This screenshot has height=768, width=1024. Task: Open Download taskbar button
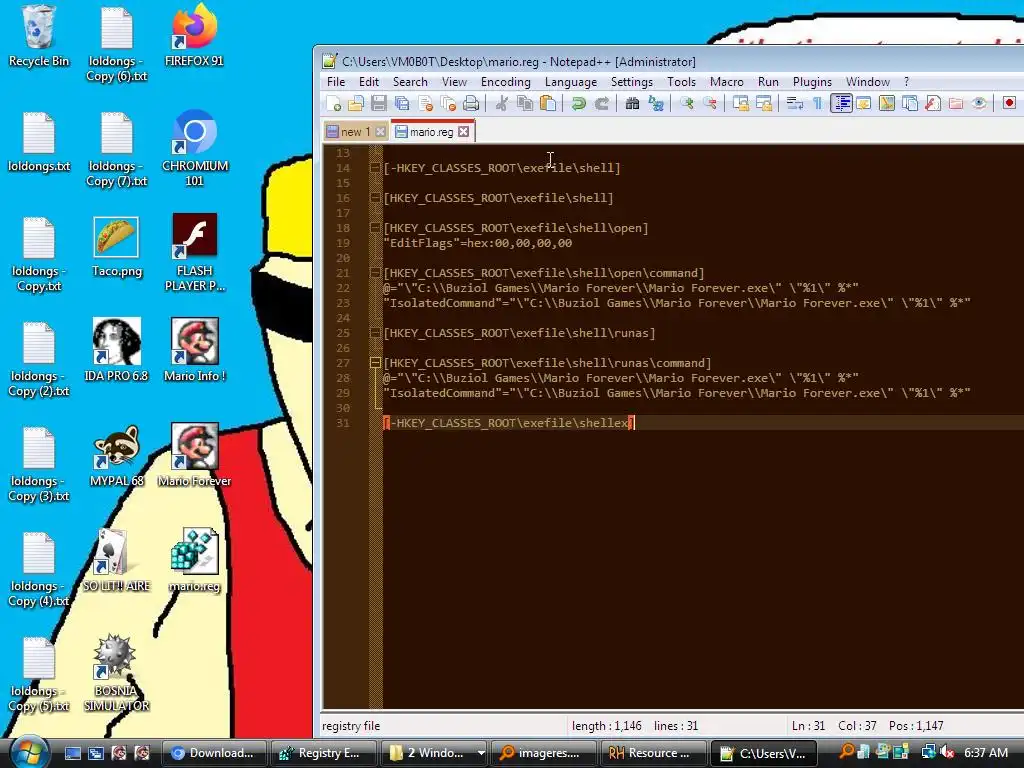coord(213,753)
